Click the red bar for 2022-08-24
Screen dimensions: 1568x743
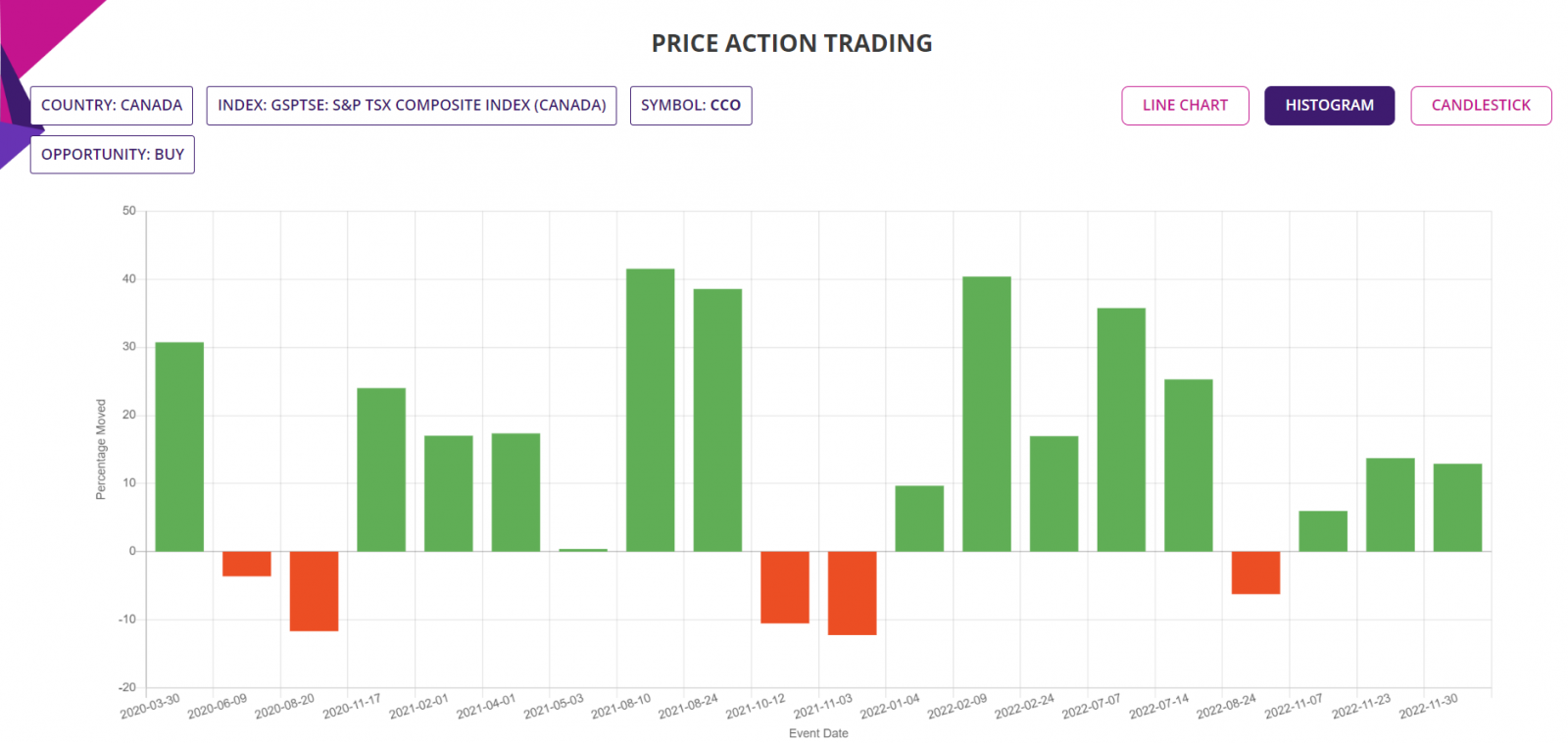pos(1255,572)
